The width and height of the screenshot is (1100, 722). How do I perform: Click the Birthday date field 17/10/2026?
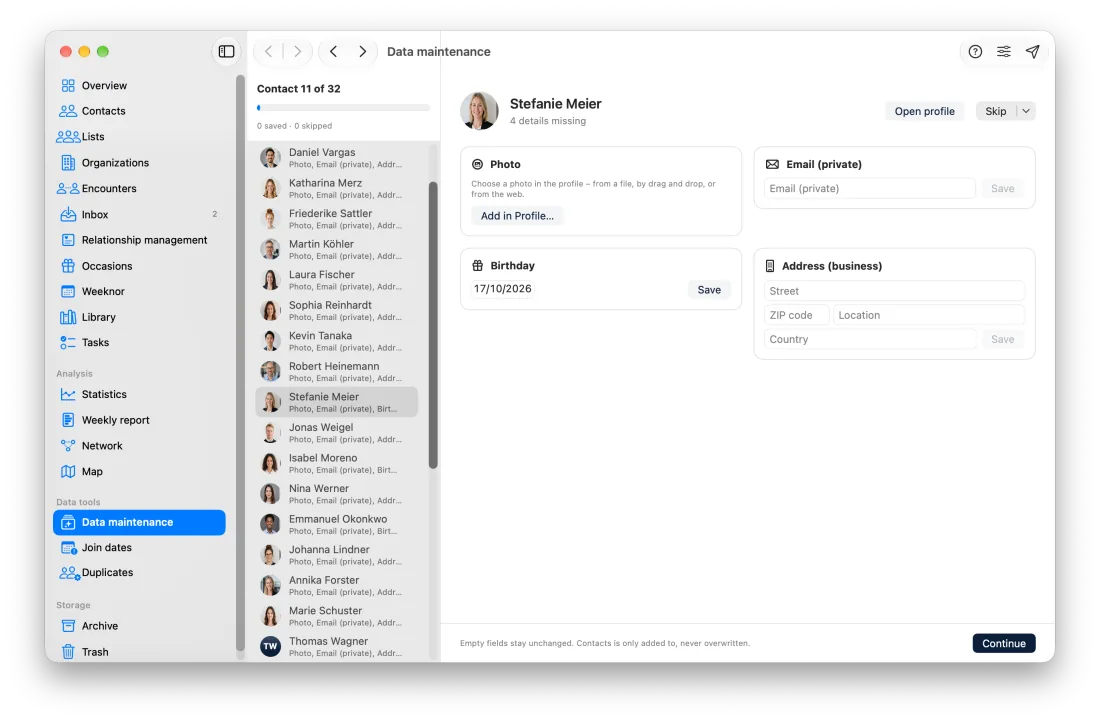[x=502, y=288]
